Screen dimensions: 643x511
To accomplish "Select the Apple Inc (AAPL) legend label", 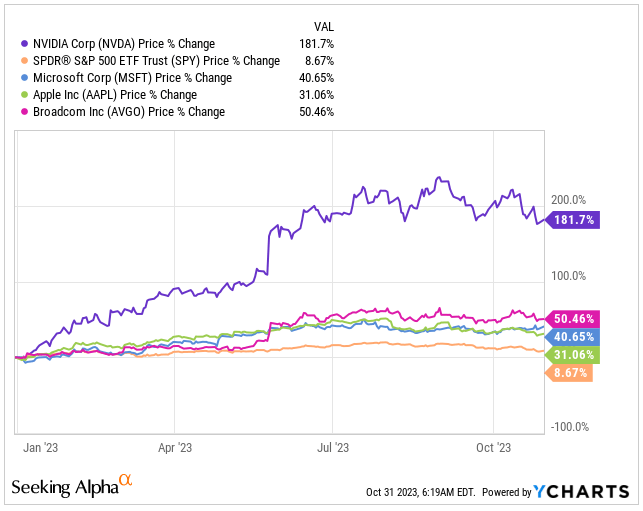I will click(115, 95).
